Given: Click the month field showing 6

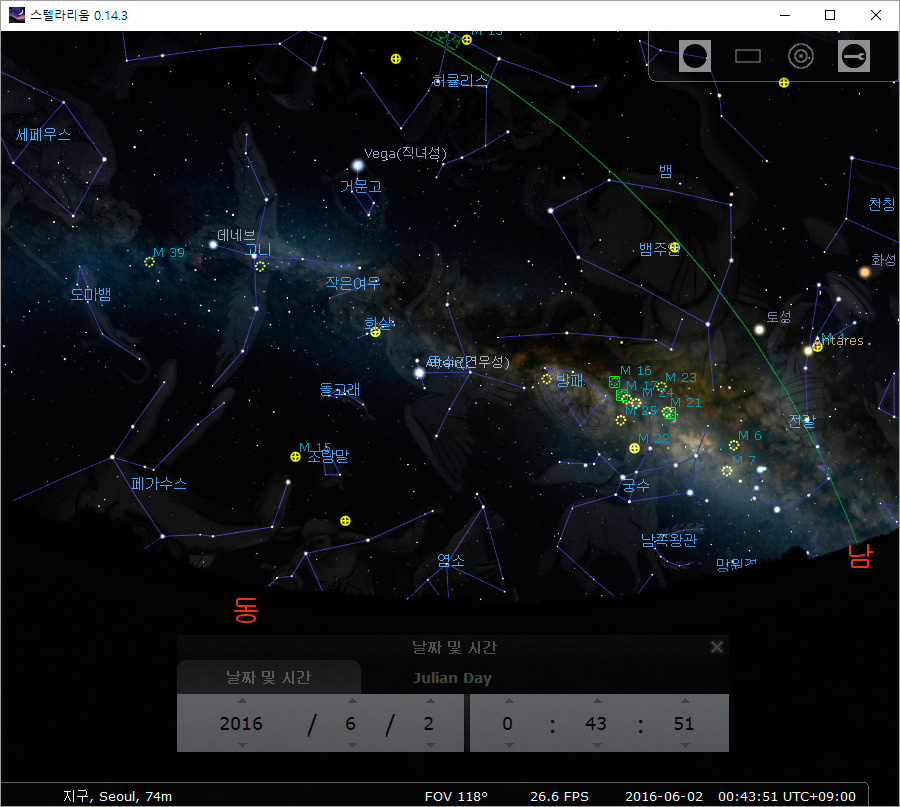Looking at the screenshot, I should 351,724.
